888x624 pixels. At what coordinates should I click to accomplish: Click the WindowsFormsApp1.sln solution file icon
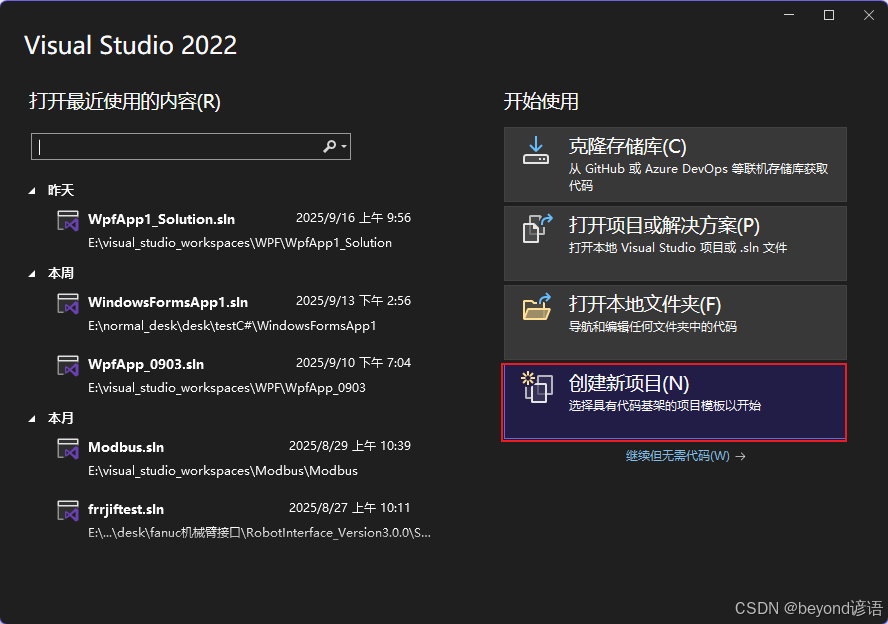point(68,304)
